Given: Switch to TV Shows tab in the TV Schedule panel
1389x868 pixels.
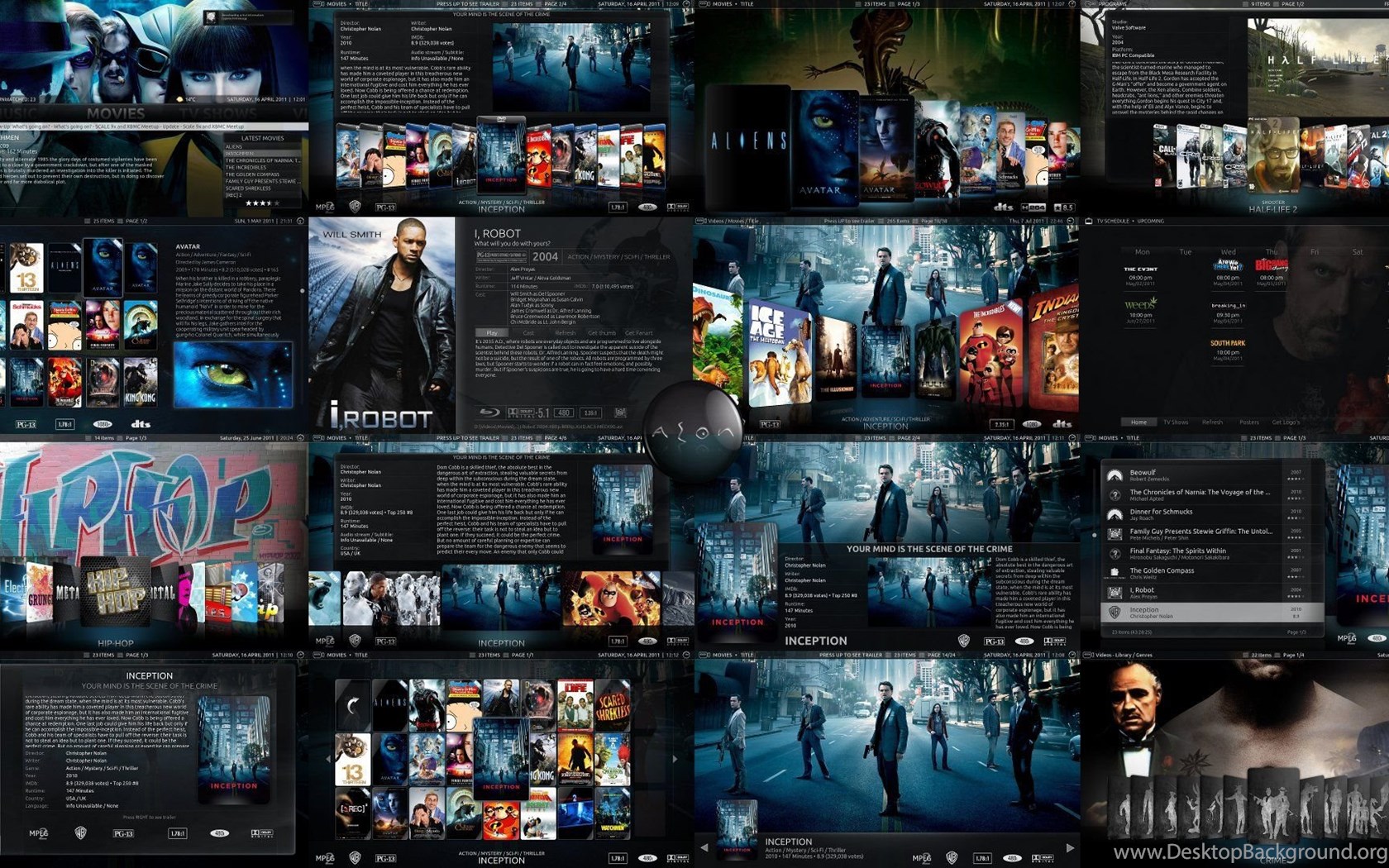Looking at the screenshot, I should click(1175, 422).
